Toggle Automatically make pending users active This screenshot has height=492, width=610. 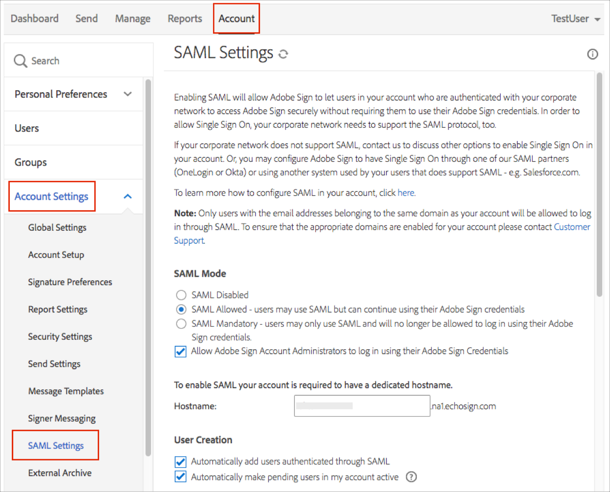(x=181, y=477)
